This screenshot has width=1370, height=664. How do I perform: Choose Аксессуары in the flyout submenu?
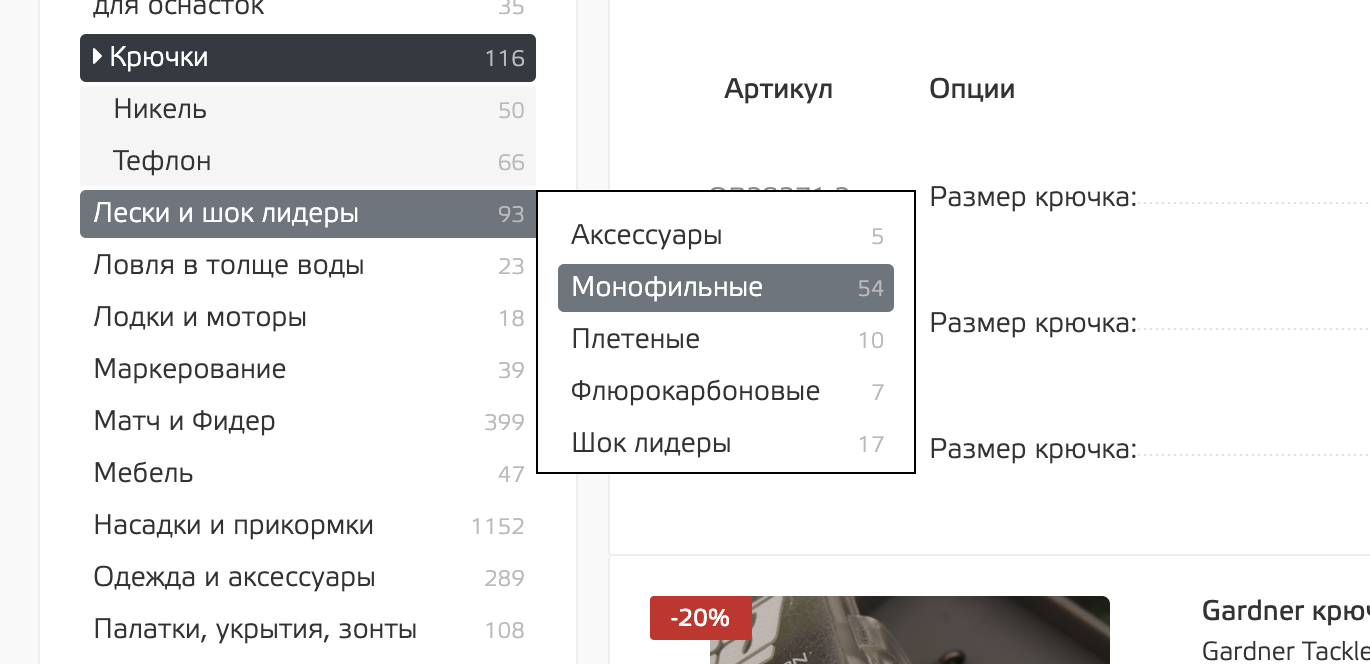(646, 236)
